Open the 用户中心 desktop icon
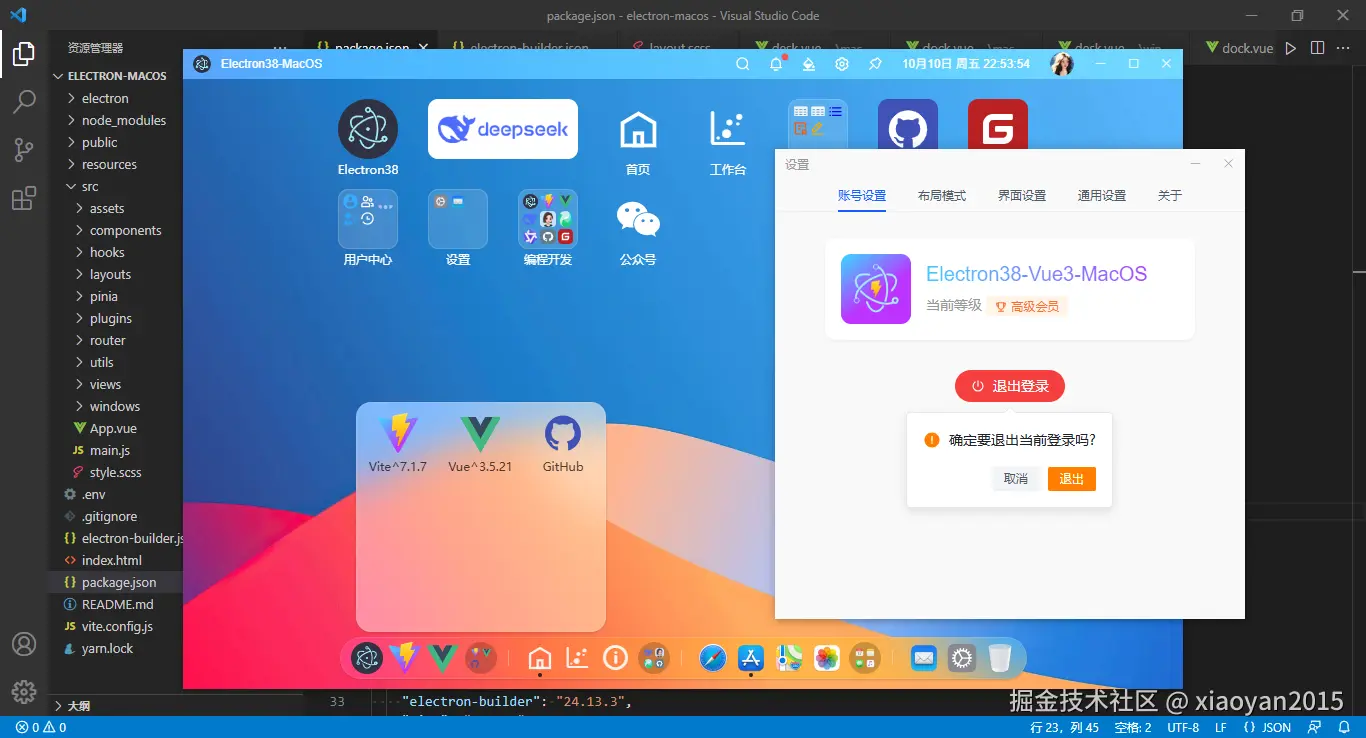The height and width of the screenshot is (738, 1366). click(x=367, y=219)
